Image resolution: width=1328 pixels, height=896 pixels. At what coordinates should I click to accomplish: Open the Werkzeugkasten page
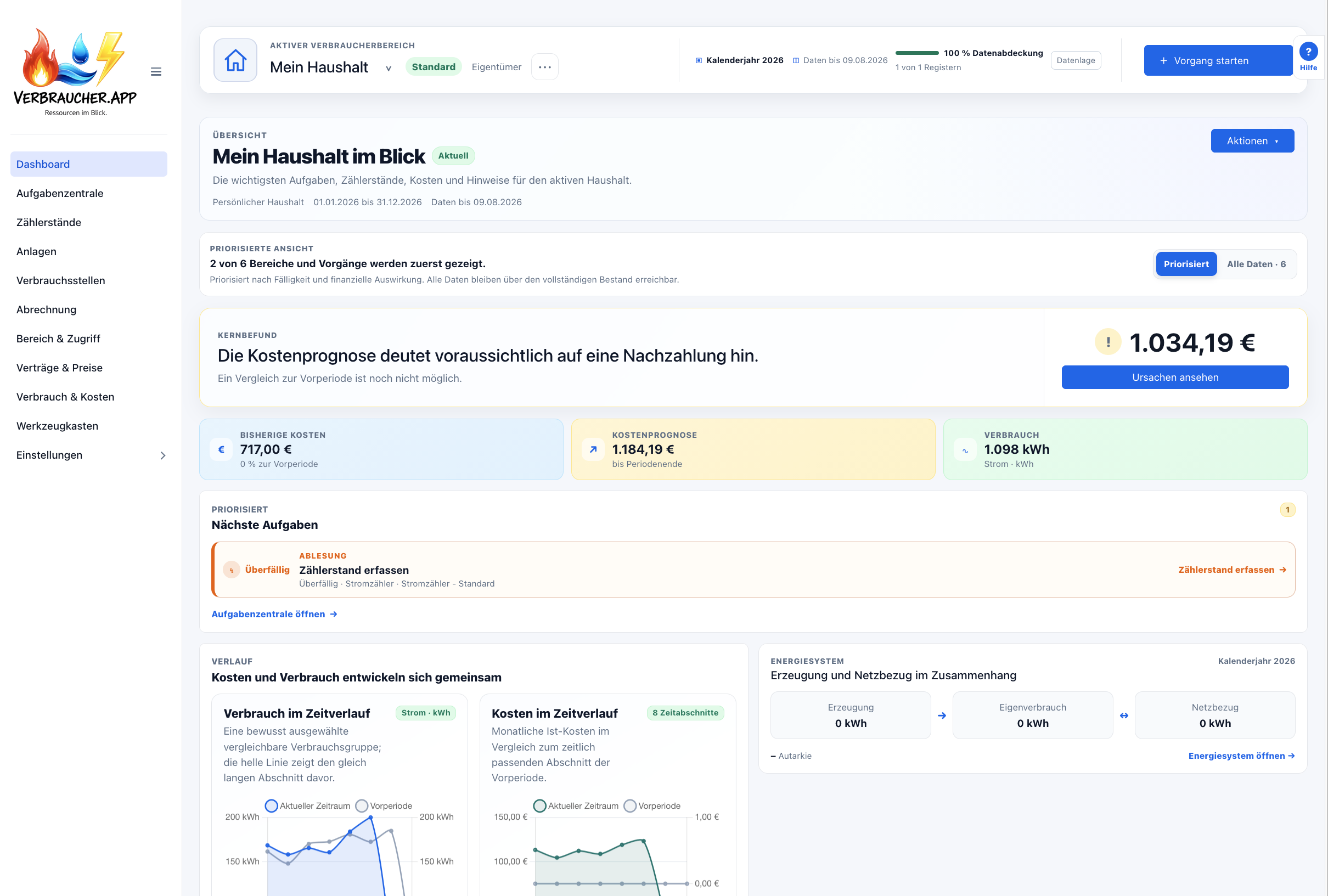pyautogui.click(x=88, y=426)
